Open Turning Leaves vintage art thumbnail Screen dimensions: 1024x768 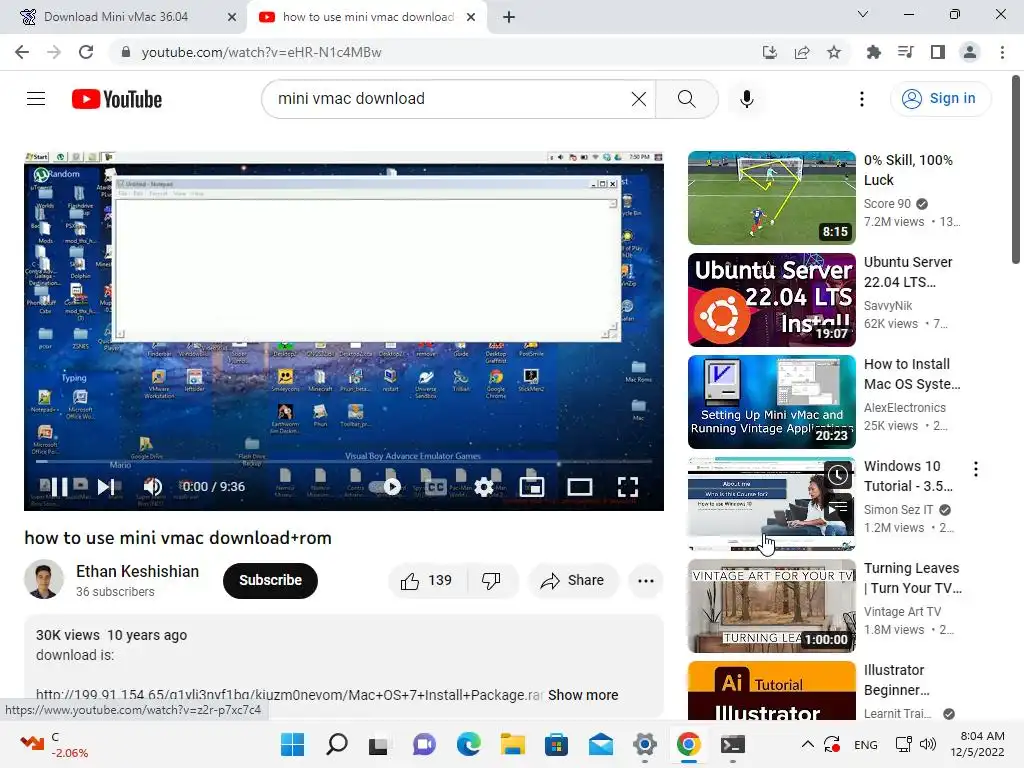coord(771,606)
